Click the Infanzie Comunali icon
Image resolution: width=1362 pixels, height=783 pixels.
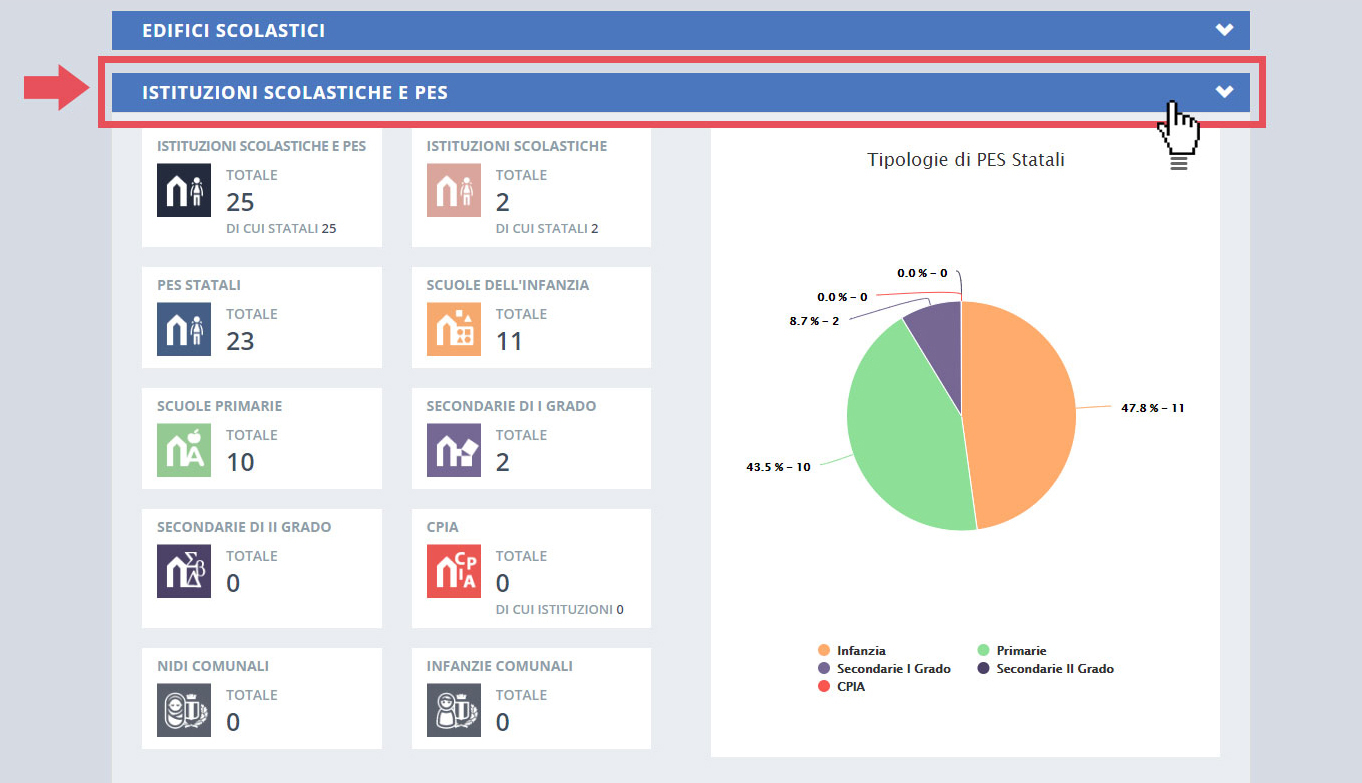tap(453, 710)
